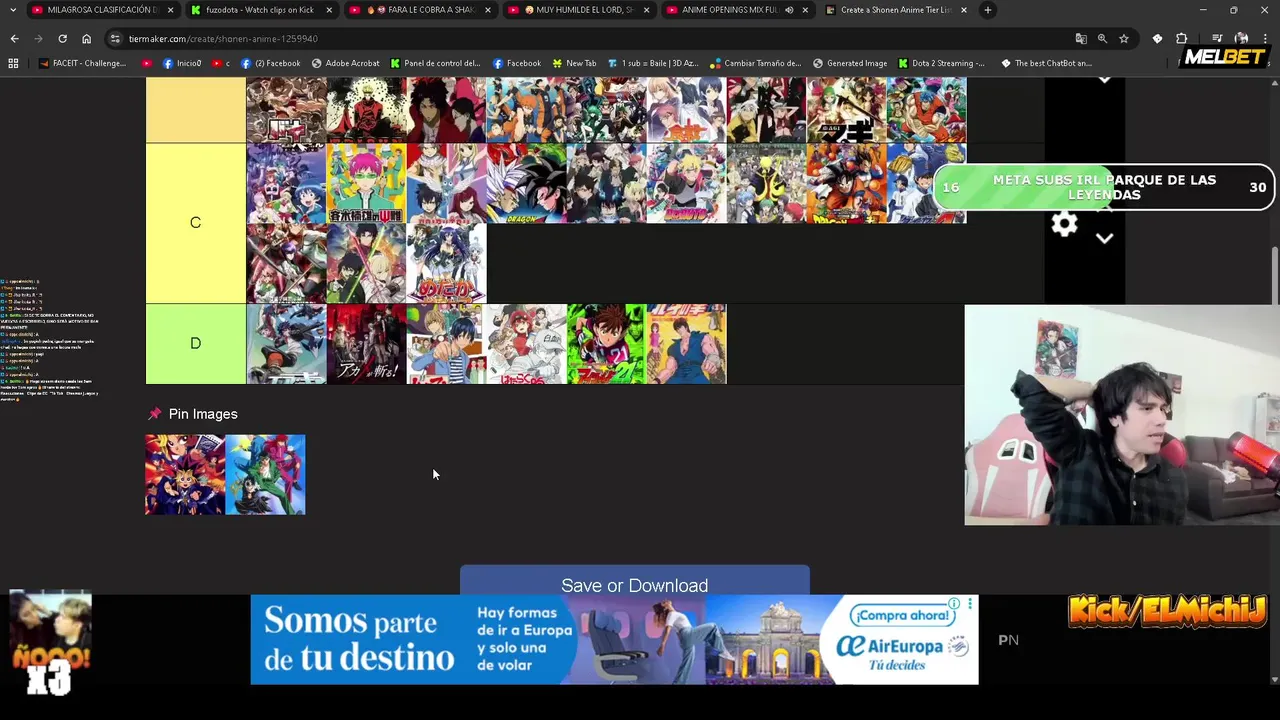The width and height of the screenshot is (1280, 720).
Task: Select the Yu-Gi-Oh image under Pin Images
Action: pos(185,475)
